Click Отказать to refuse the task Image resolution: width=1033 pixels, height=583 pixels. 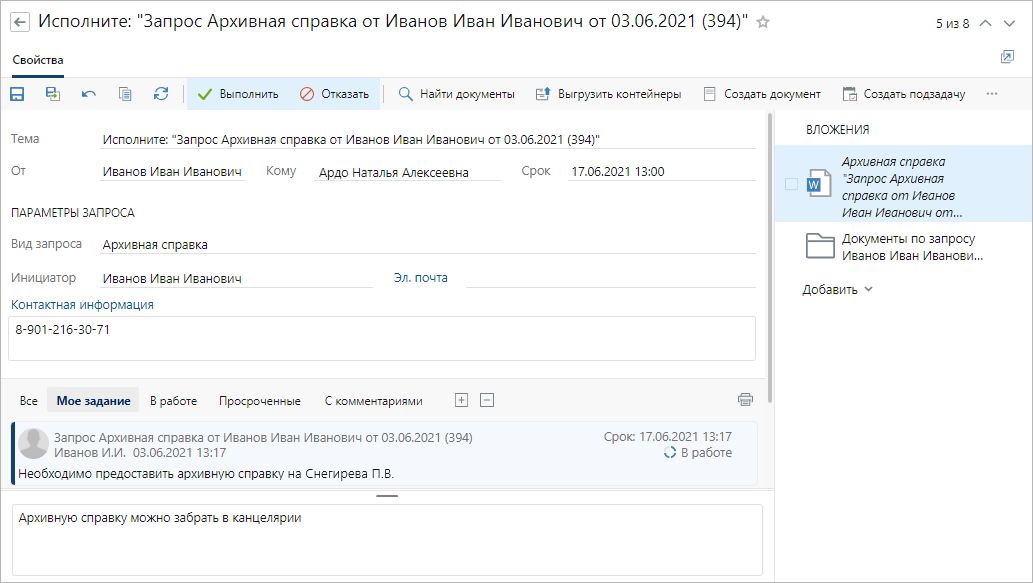[x=334, y=94]
